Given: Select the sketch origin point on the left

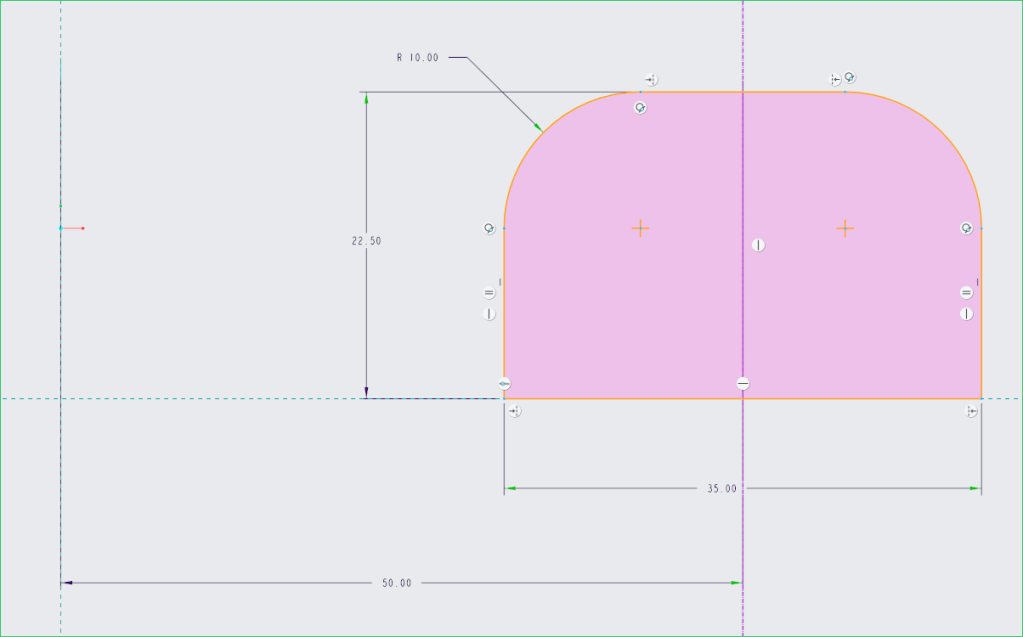Looking at the screenshot, I should click(61, 228).
